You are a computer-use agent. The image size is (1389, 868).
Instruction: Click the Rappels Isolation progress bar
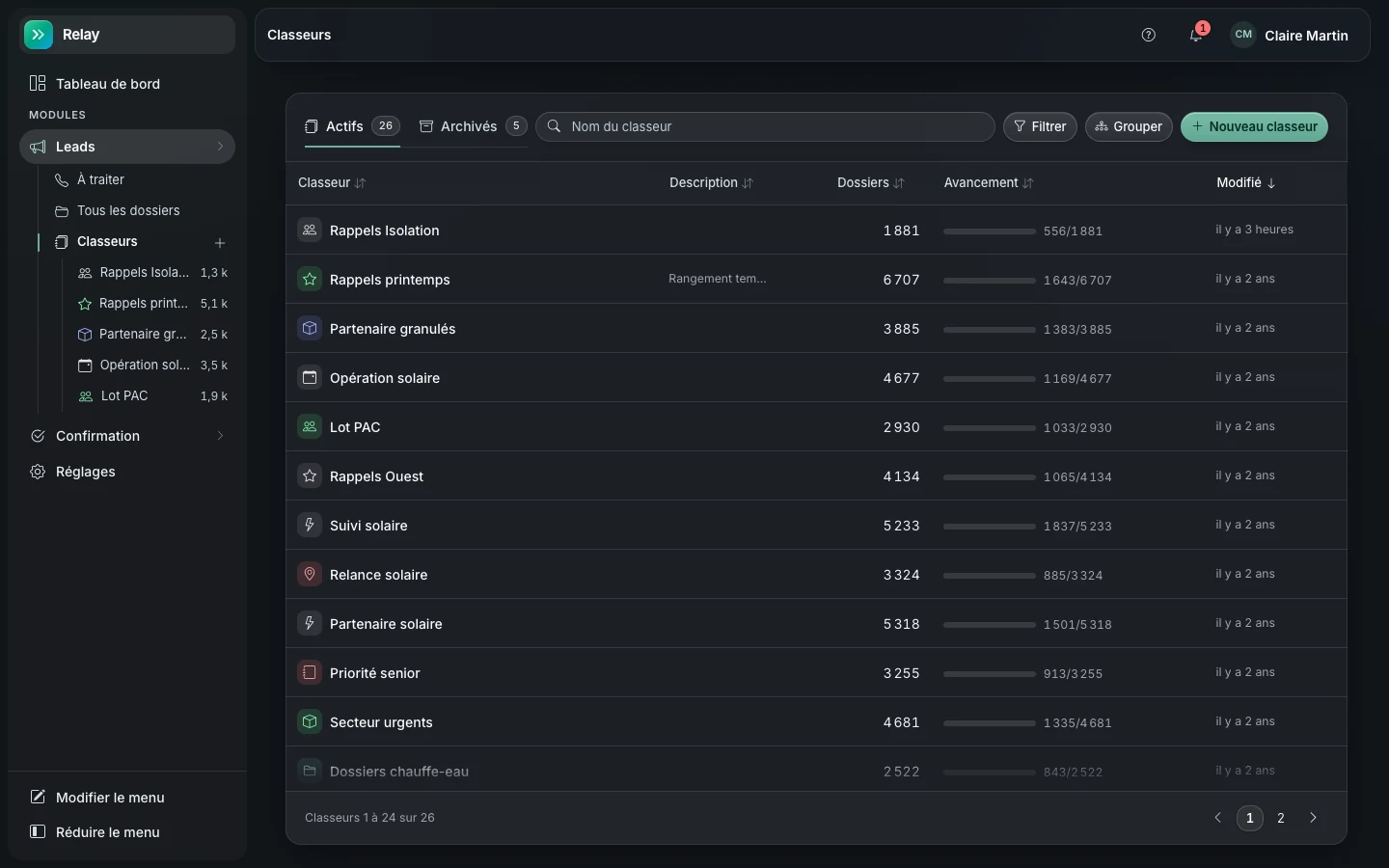click(x=989, y=231)
